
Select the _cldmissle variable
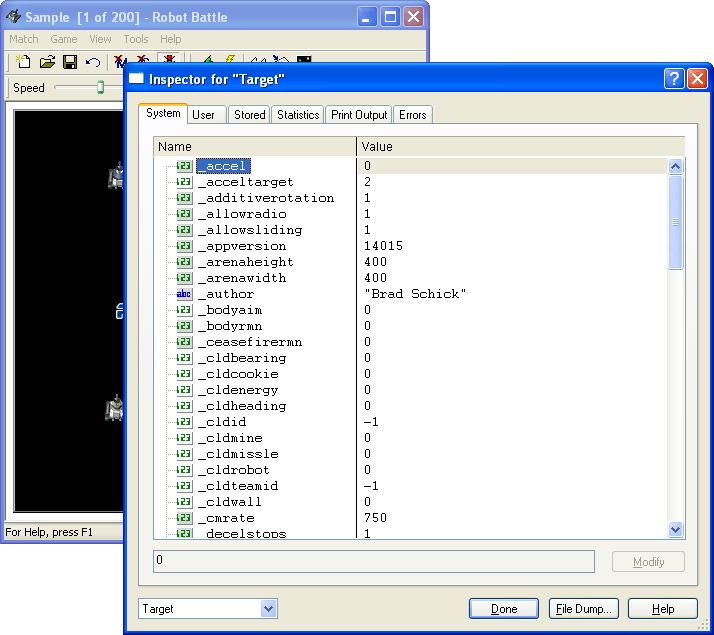[x=238, y=454]
